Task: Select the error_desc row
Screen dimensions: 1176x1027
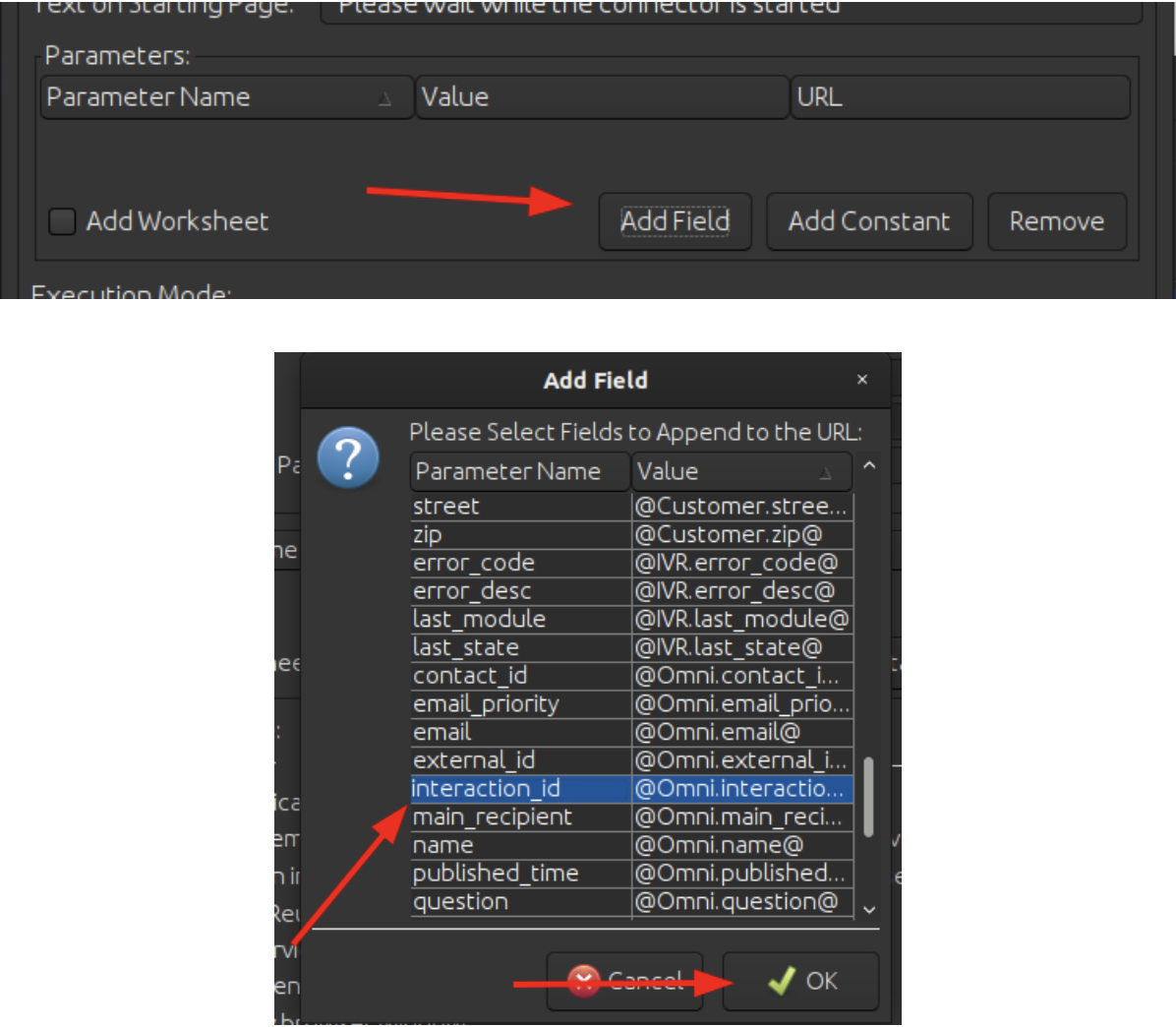Action: pos(631,591)
